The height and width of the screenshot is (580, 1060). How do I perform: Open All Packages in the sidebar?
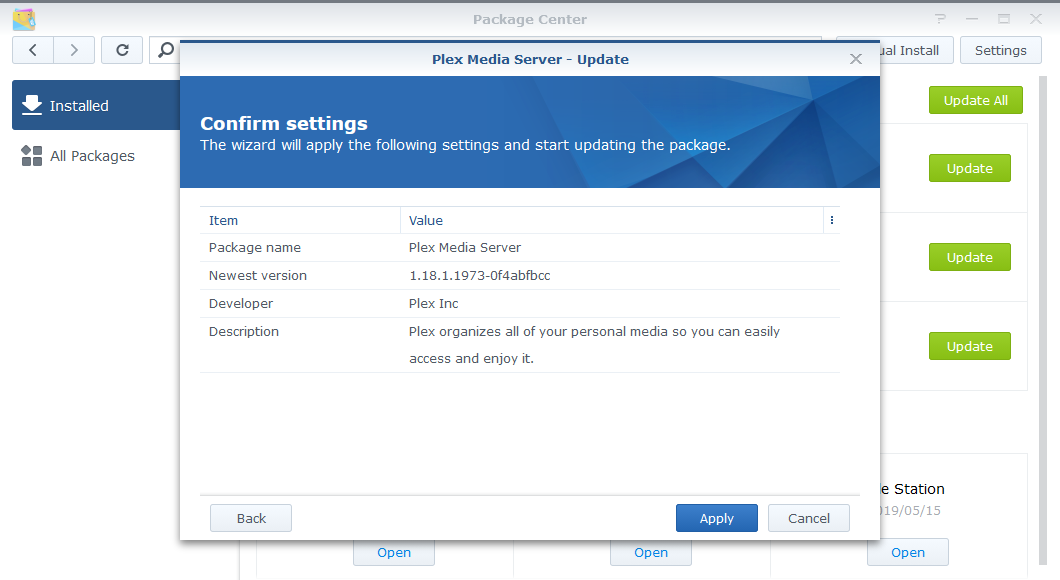tap(92, 156)
